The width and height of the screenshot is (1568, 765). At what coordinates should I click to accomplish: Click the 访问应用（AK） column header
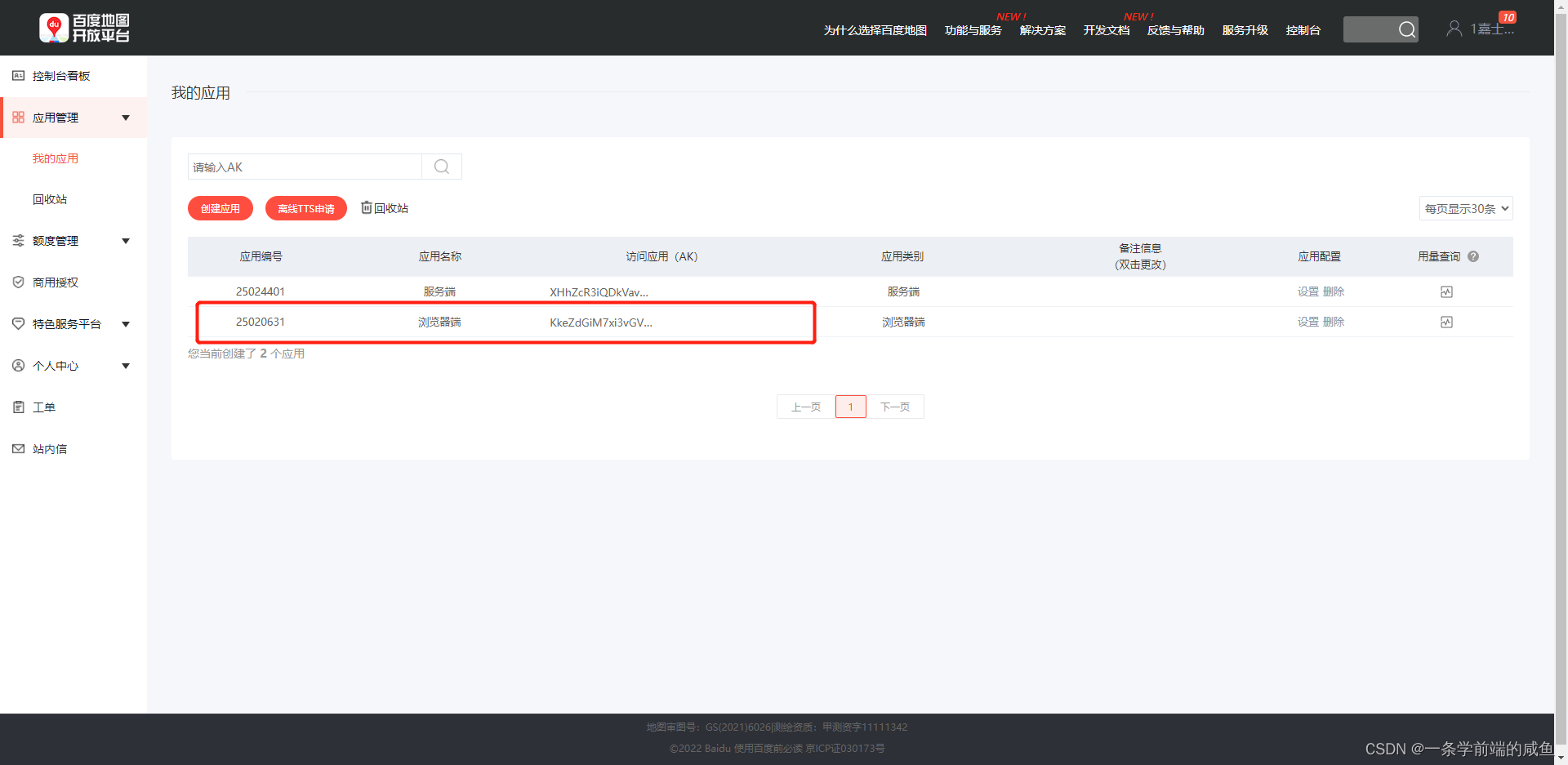point(661,256)
